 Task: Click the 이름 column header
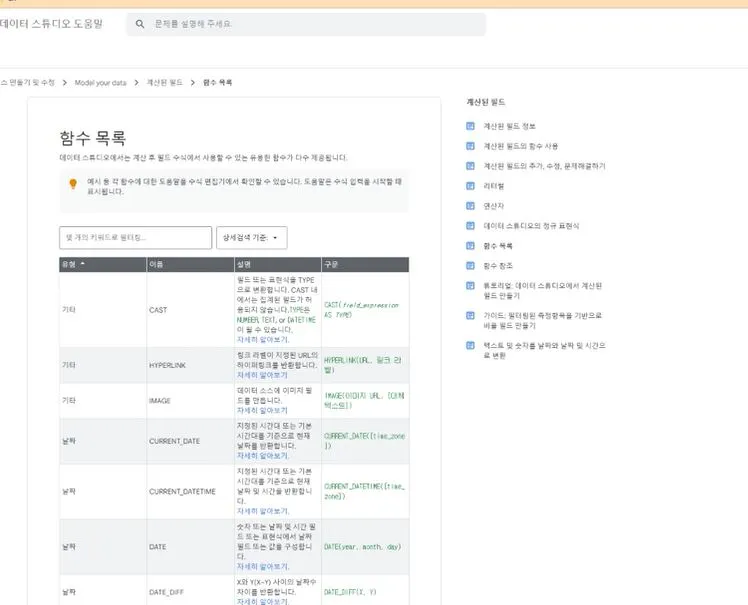[190, 264]
